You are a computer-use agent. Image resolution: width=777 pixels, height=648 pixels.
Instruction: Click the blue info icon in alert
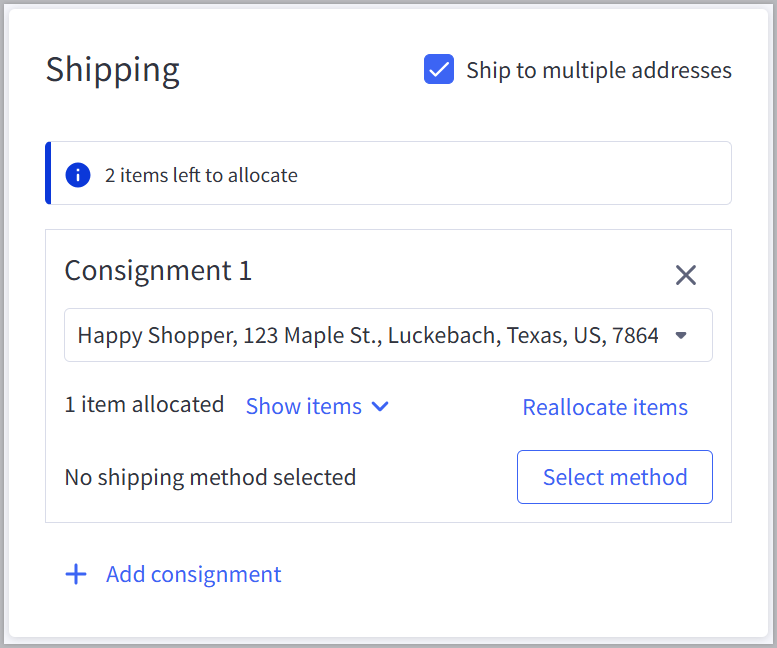coord(77,175)
